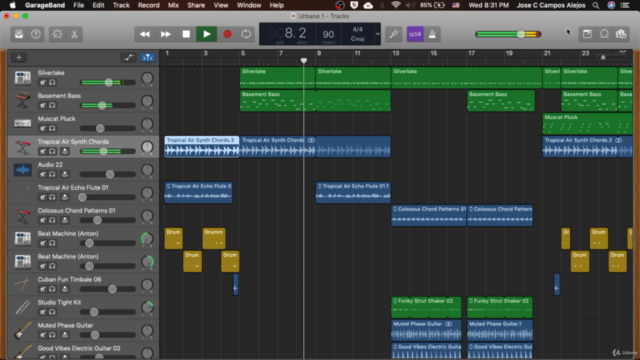Toggle the Cycle loop mode
Viewport: 640px width, 360px height.
pos(246,34)
